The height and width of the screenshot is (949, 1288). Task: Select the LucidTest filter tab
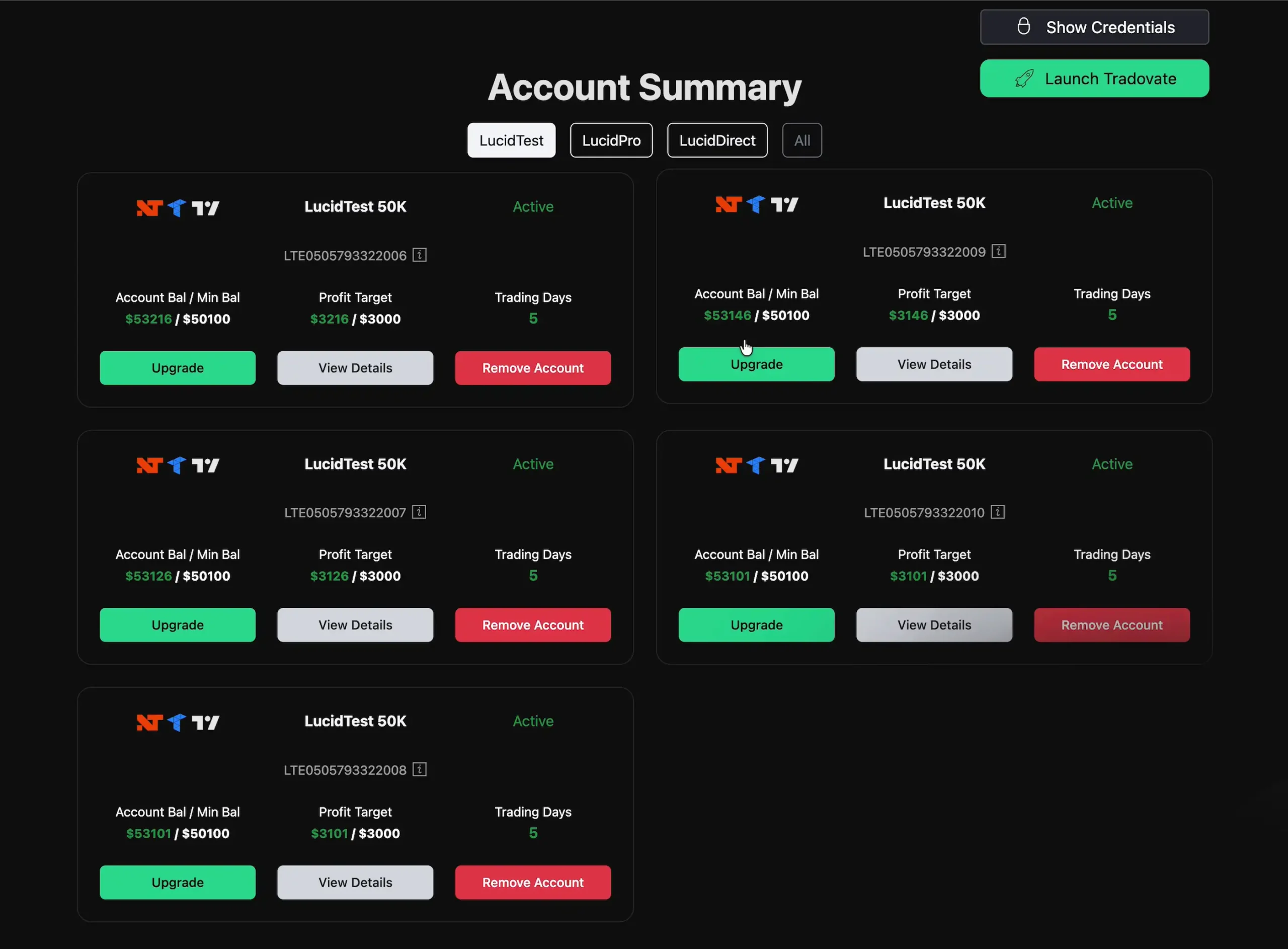pos(511,139)
